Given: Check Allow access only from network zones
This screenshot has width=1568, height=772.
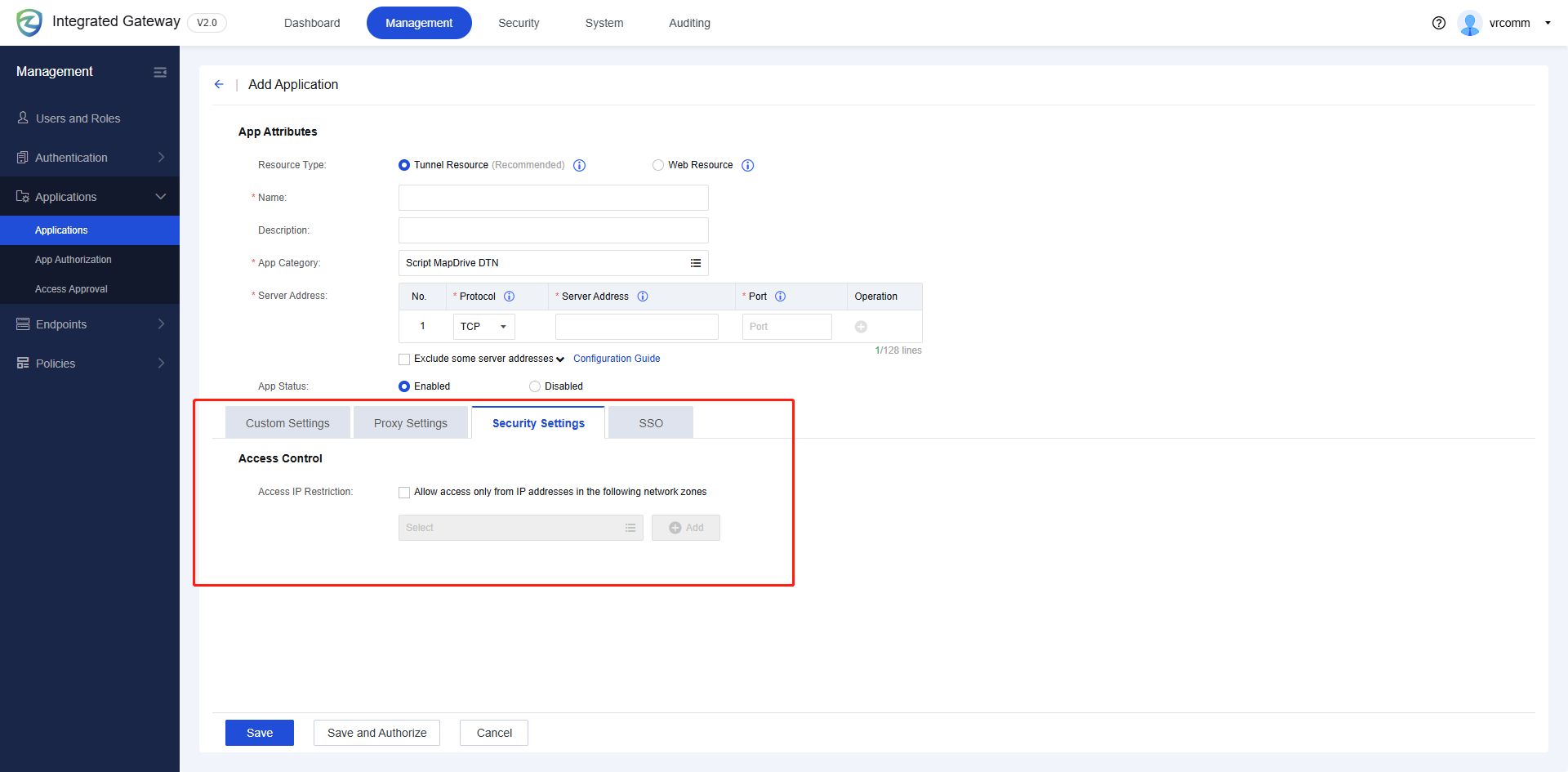Looking at the screenshot, I should pos(403,492).
